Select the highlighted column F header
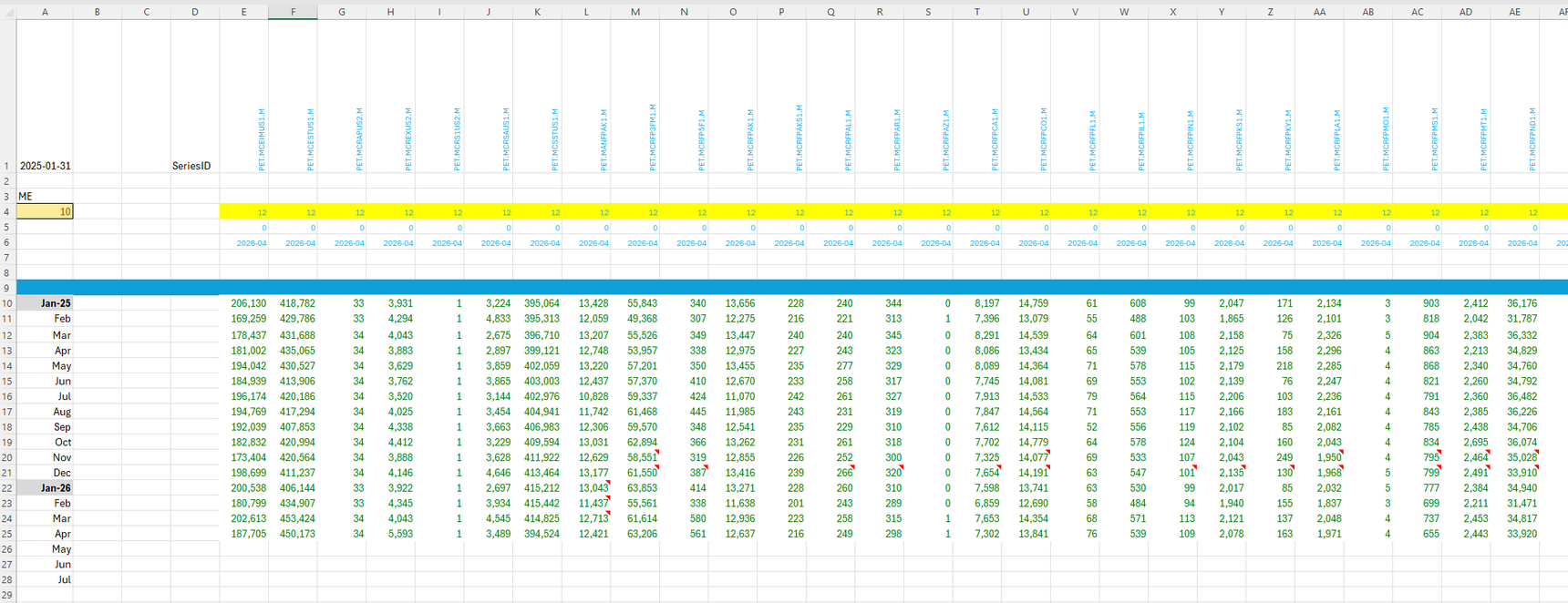The width and height of the screenshot is (1568, 603). coord(293,12)
